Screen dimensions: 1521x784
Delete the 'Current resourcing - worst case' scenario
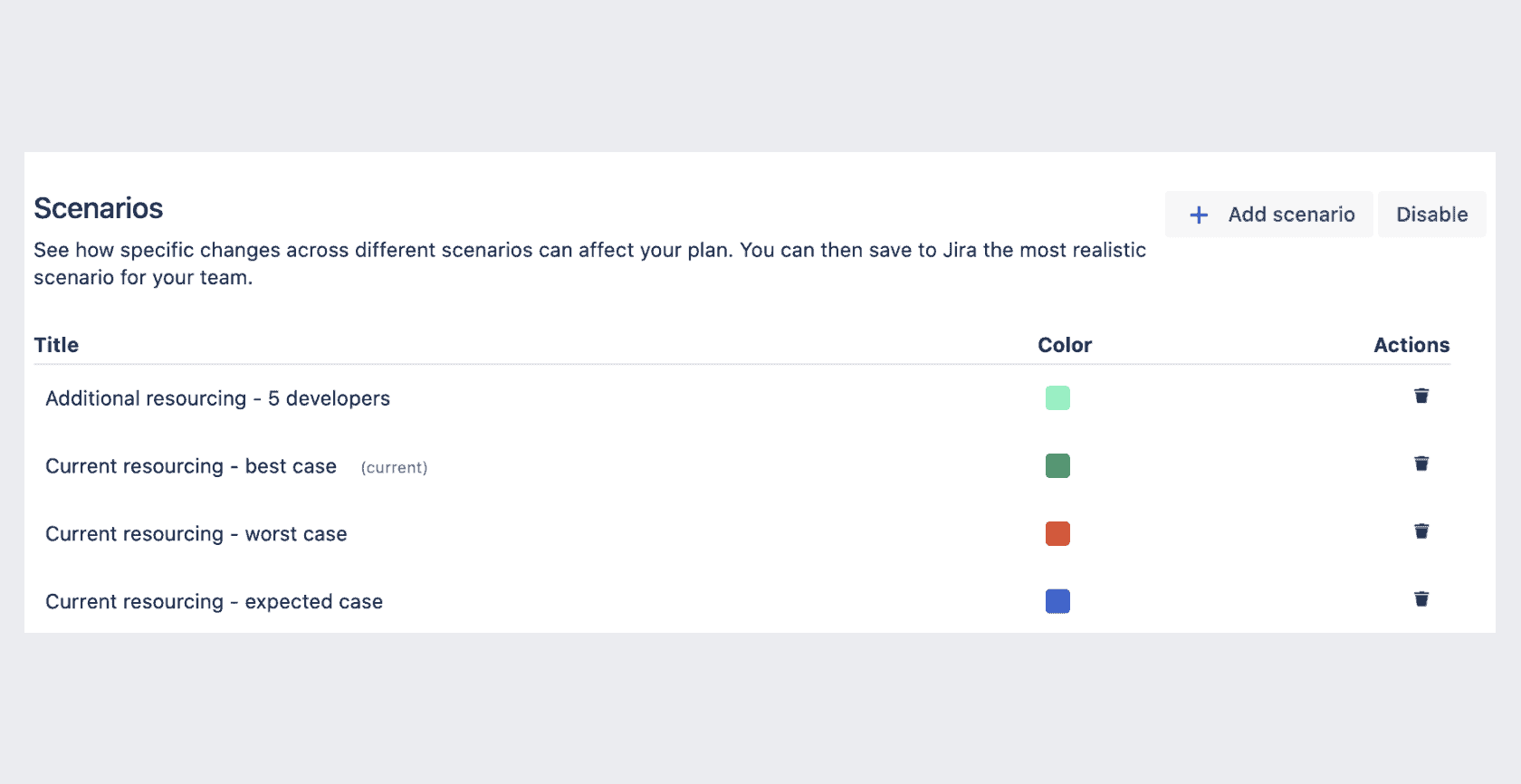(x=1421, y=531)
